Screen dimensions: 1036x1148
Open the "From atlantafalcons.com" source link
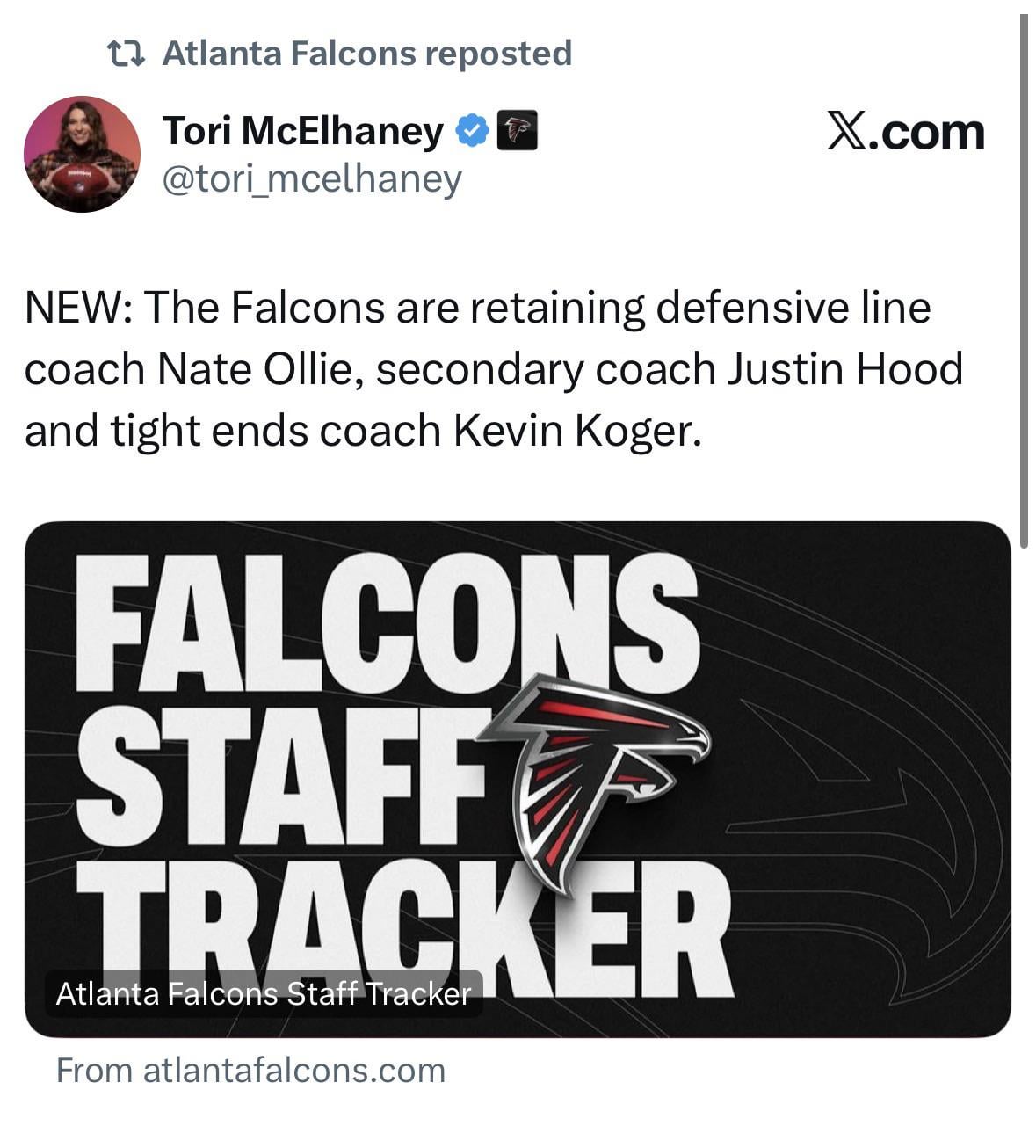coord(250,1071)
